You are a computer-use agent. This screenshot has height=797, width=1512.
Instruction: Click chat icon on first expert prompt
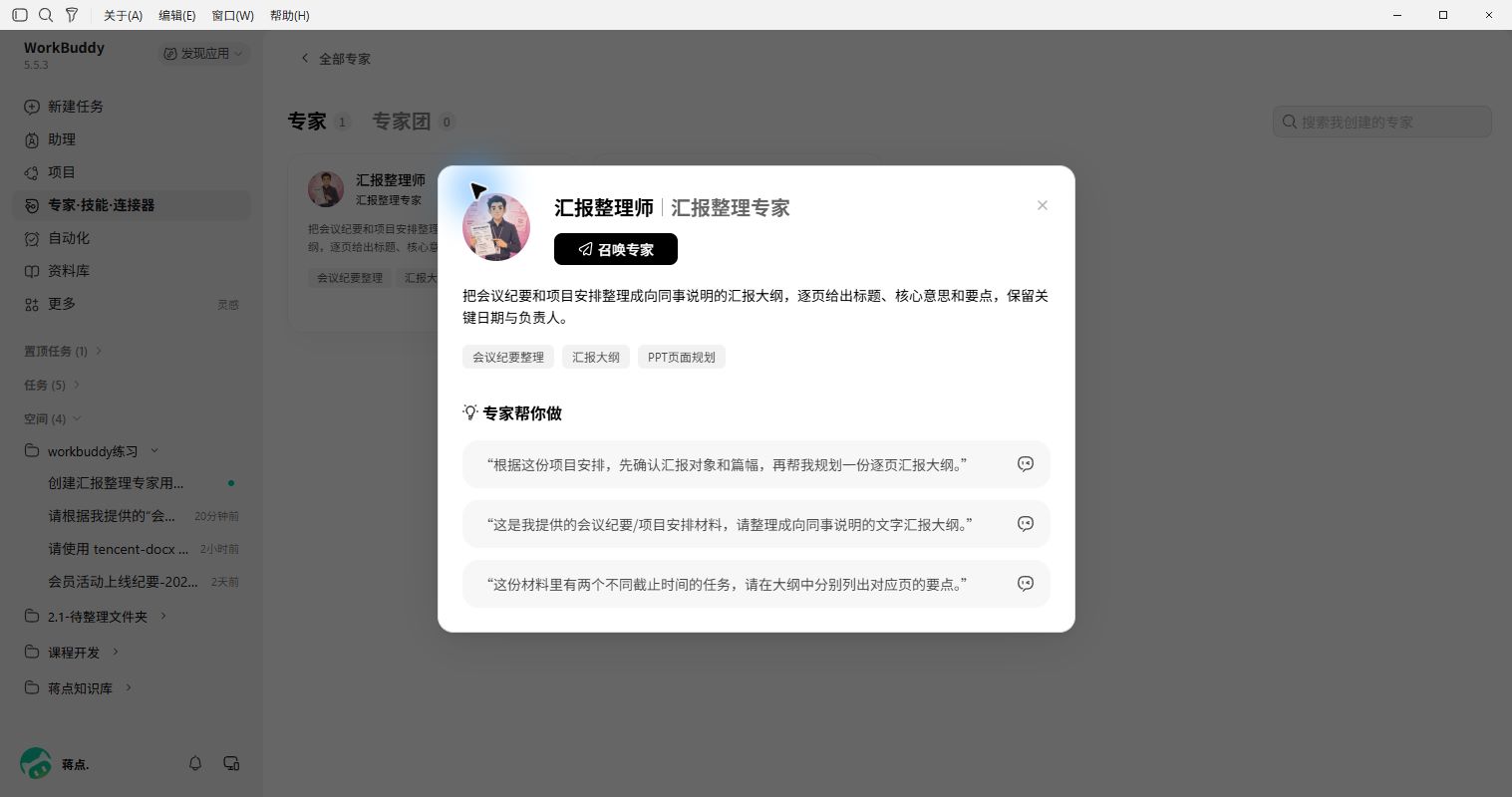pyautogui.click(x=1025, y=464)
